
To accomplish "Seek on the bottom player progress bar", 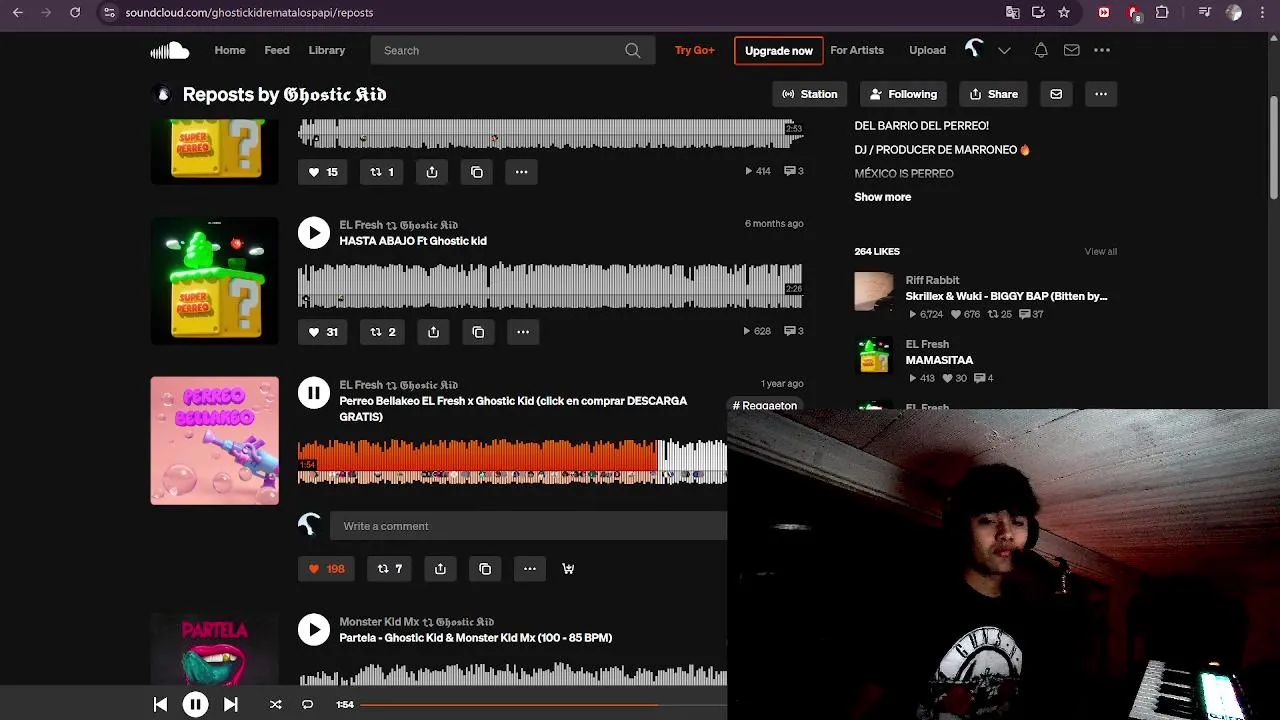I will click(543, 704).
